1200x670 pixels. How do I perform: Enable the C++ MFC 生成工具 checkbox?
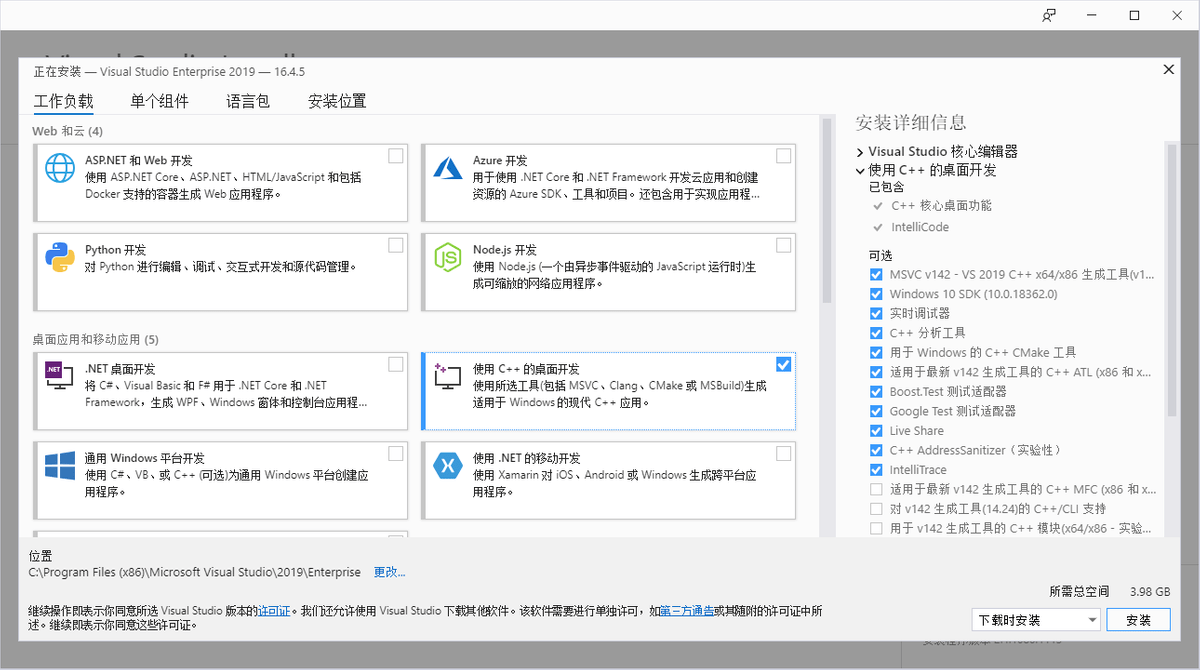[875, 488]
